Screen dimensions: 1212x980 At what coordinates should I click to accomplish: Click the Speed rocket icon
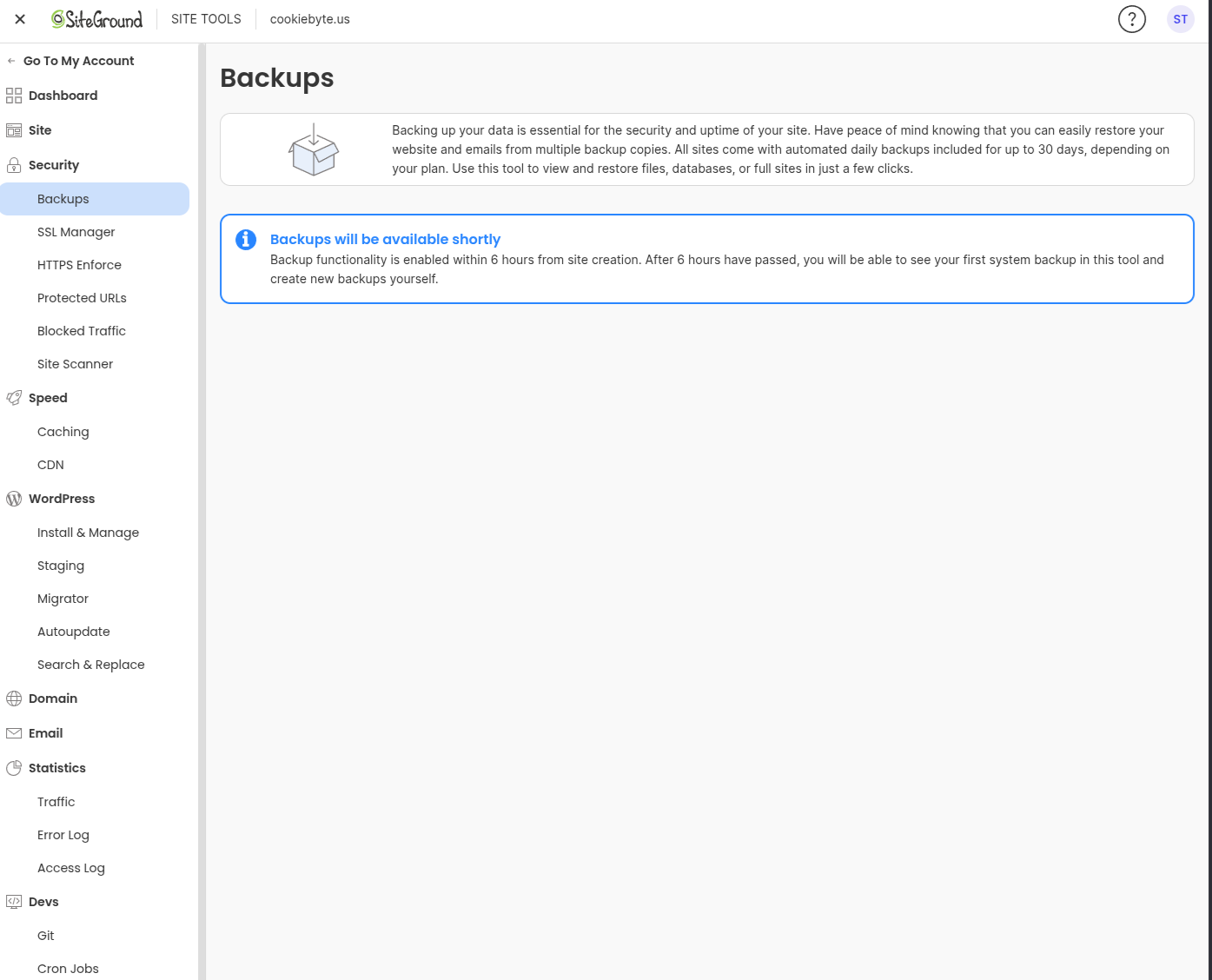point(14,398)
